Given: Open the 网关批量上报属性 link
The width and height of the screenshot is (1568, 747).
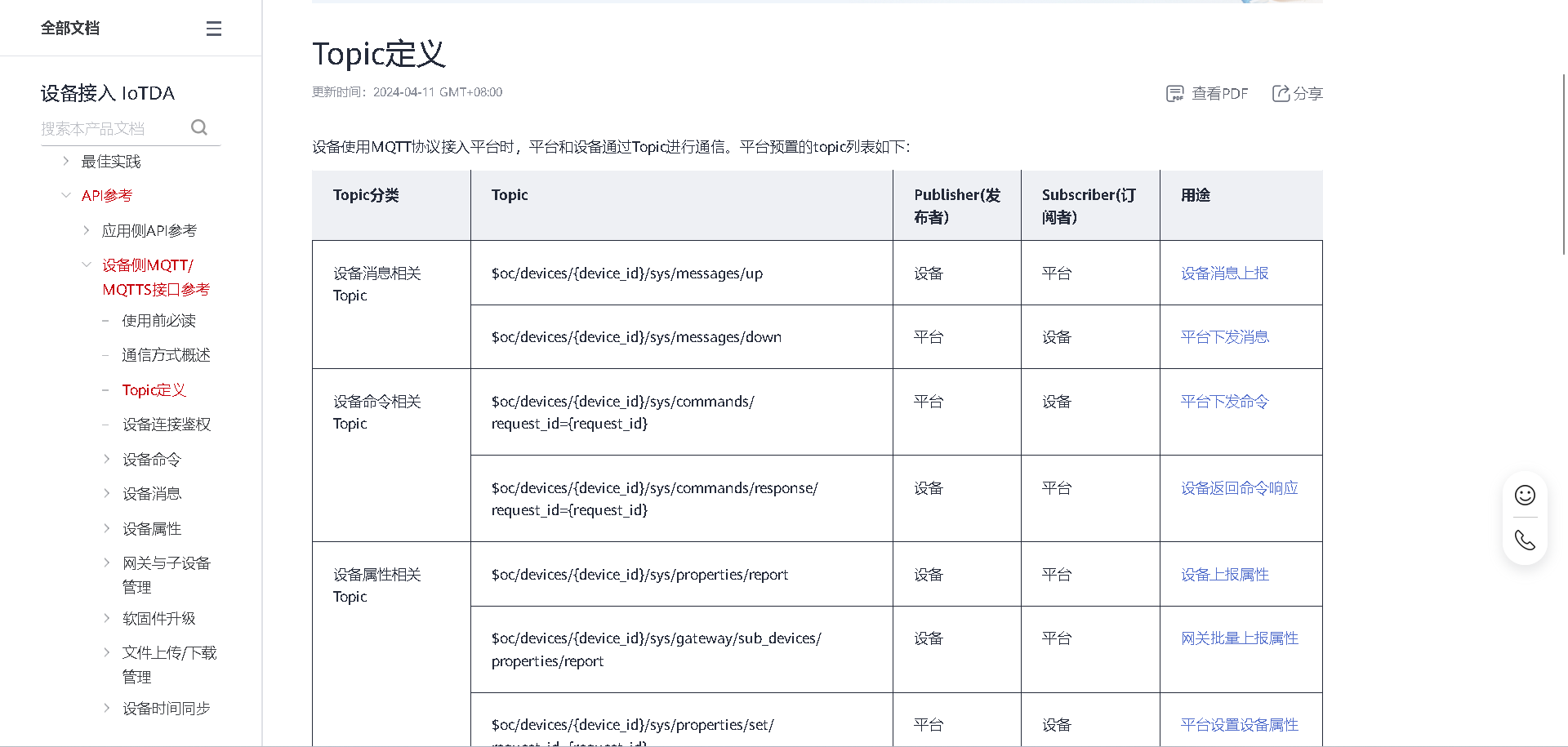Looking at the screenshot, I should pyautogui.click(x=1240, y=638).
